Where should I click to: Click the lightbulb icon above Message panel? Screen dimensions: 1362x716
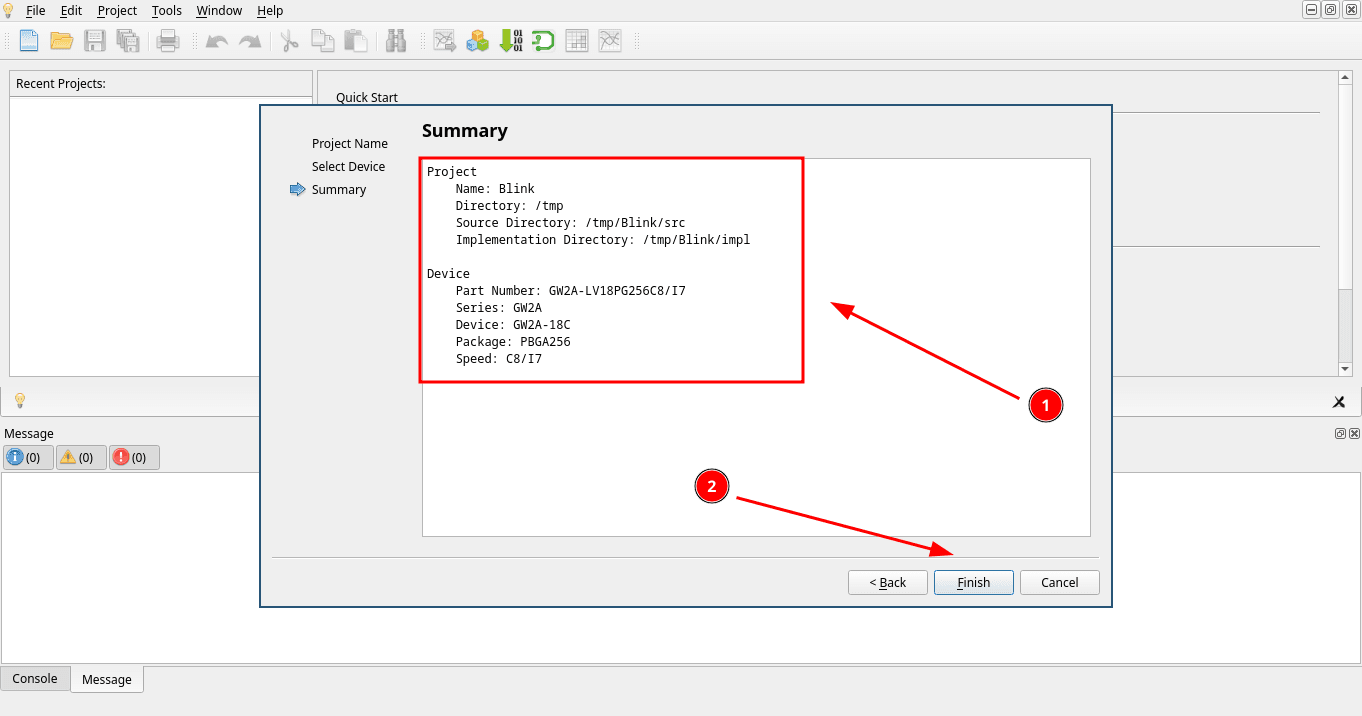coord(19,401)
